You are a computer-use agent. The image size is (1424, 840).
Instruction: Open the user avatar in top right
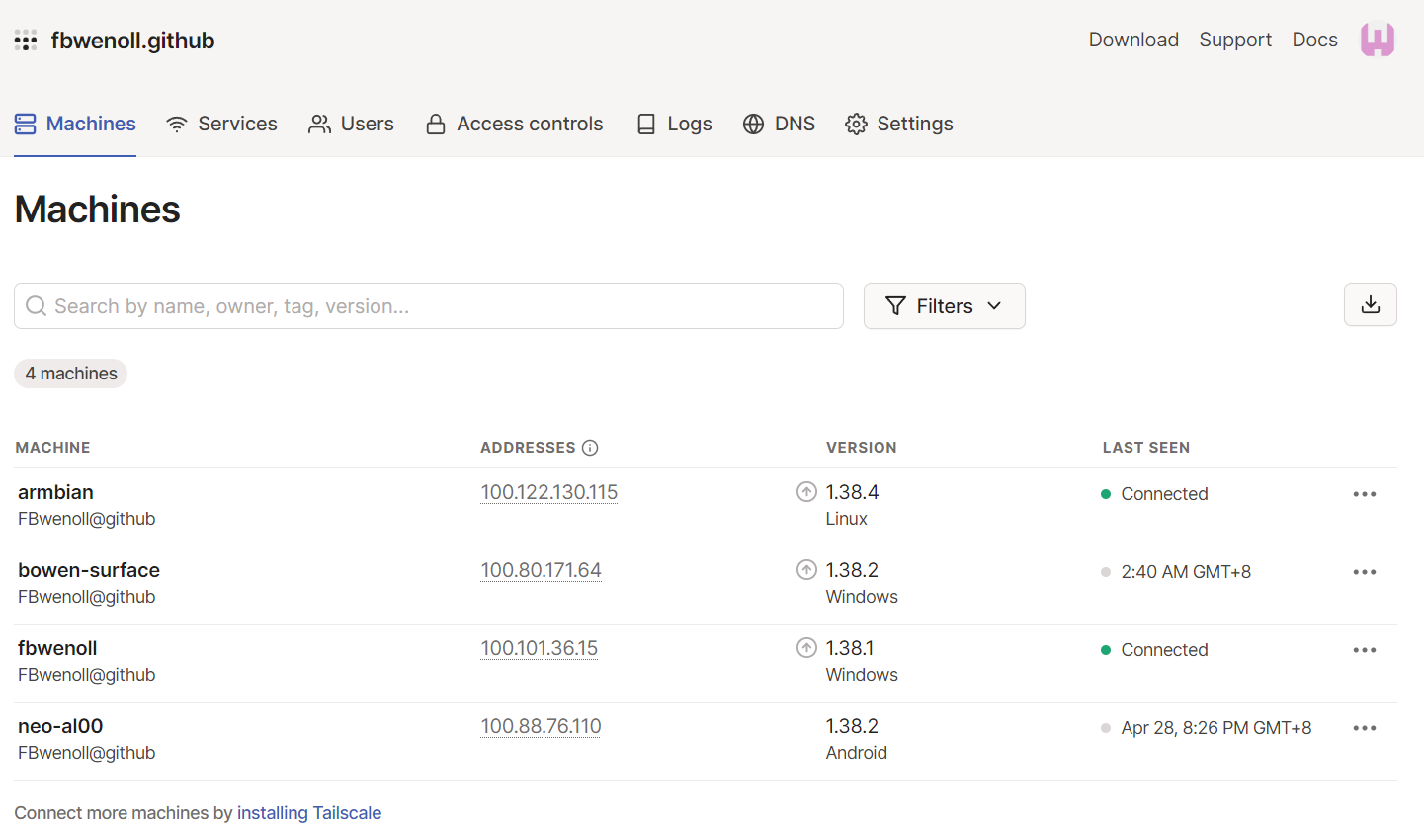click(1377, 40)
